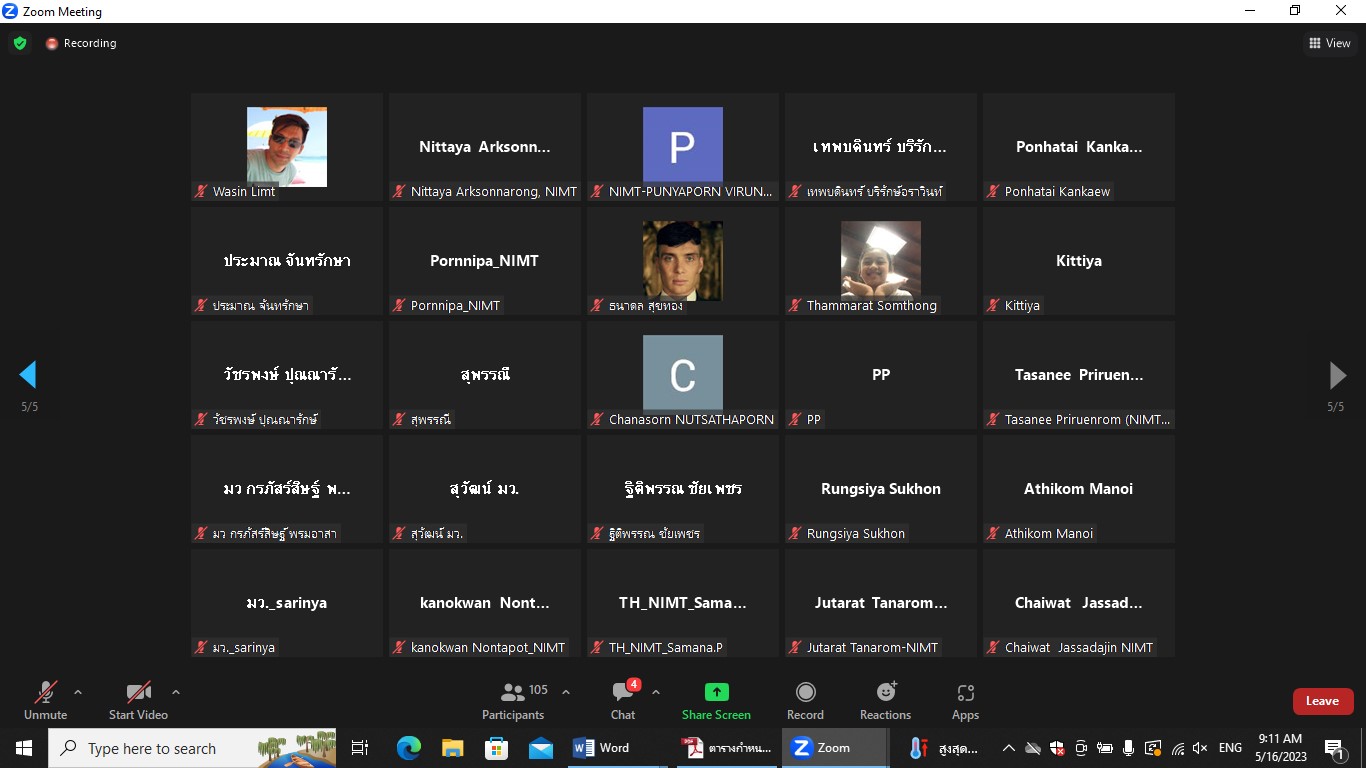Expand the arrow next to Participants
The width and height of the screenshot is (1366, 768).
(x=566, y=692)
